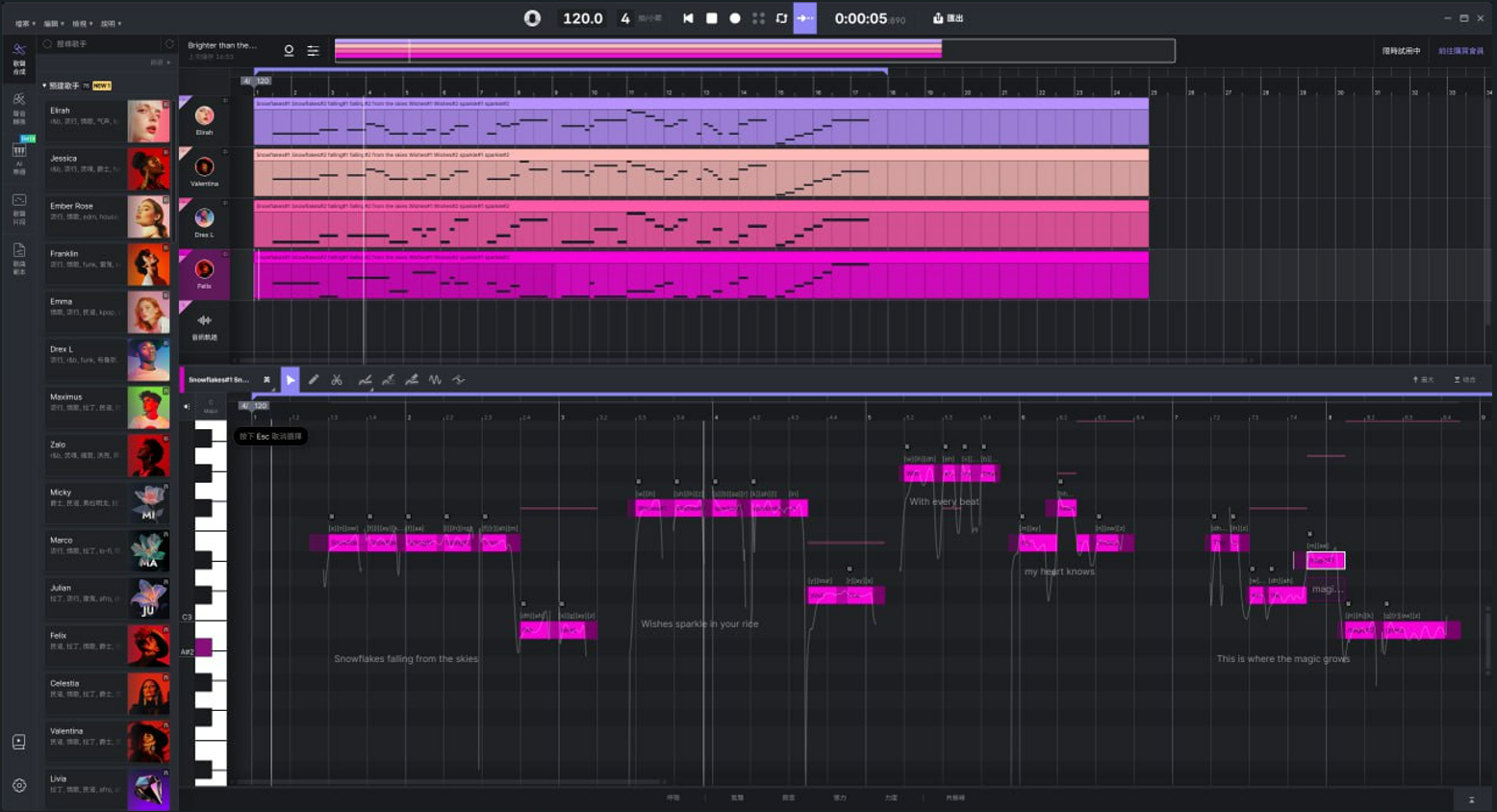Image resolution: width=1497 pixels, height=812 pixels.
Task: Click the project overview minimap bar
Action: pos(754,51)
